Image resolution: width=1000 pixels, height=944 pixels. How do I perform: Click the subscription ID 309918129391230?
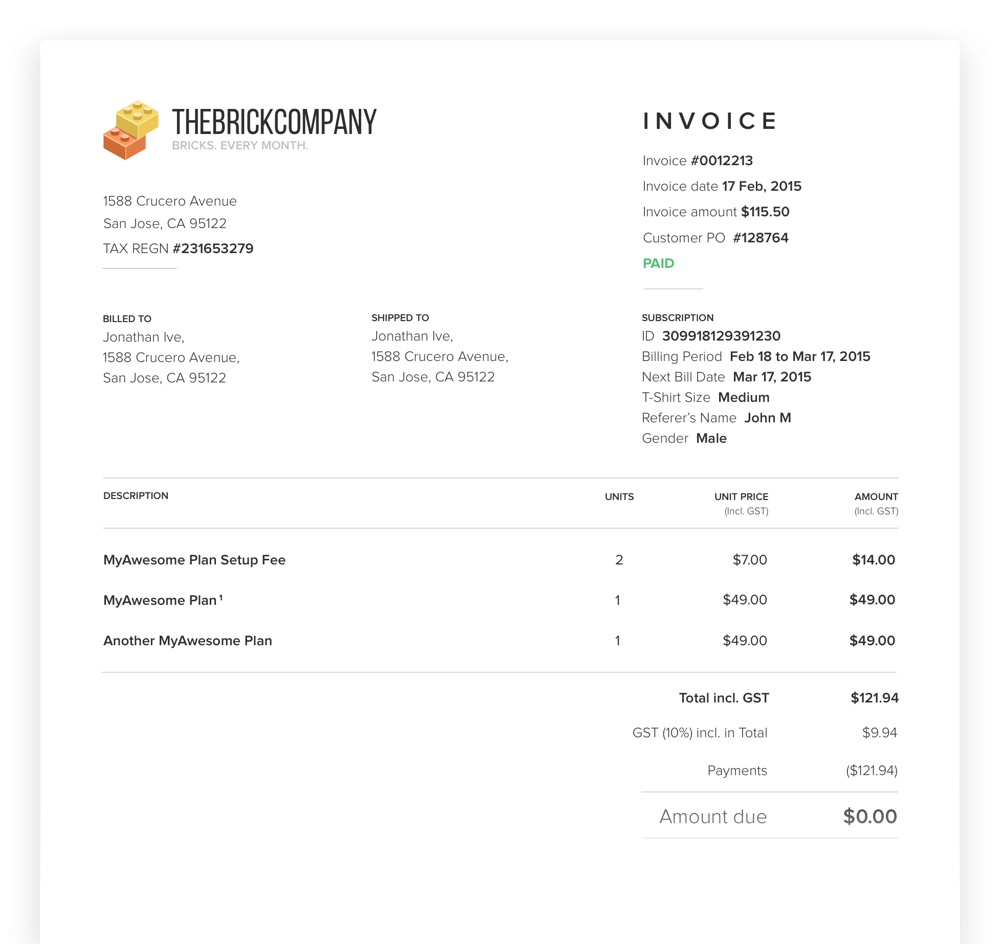pos(721,336)
